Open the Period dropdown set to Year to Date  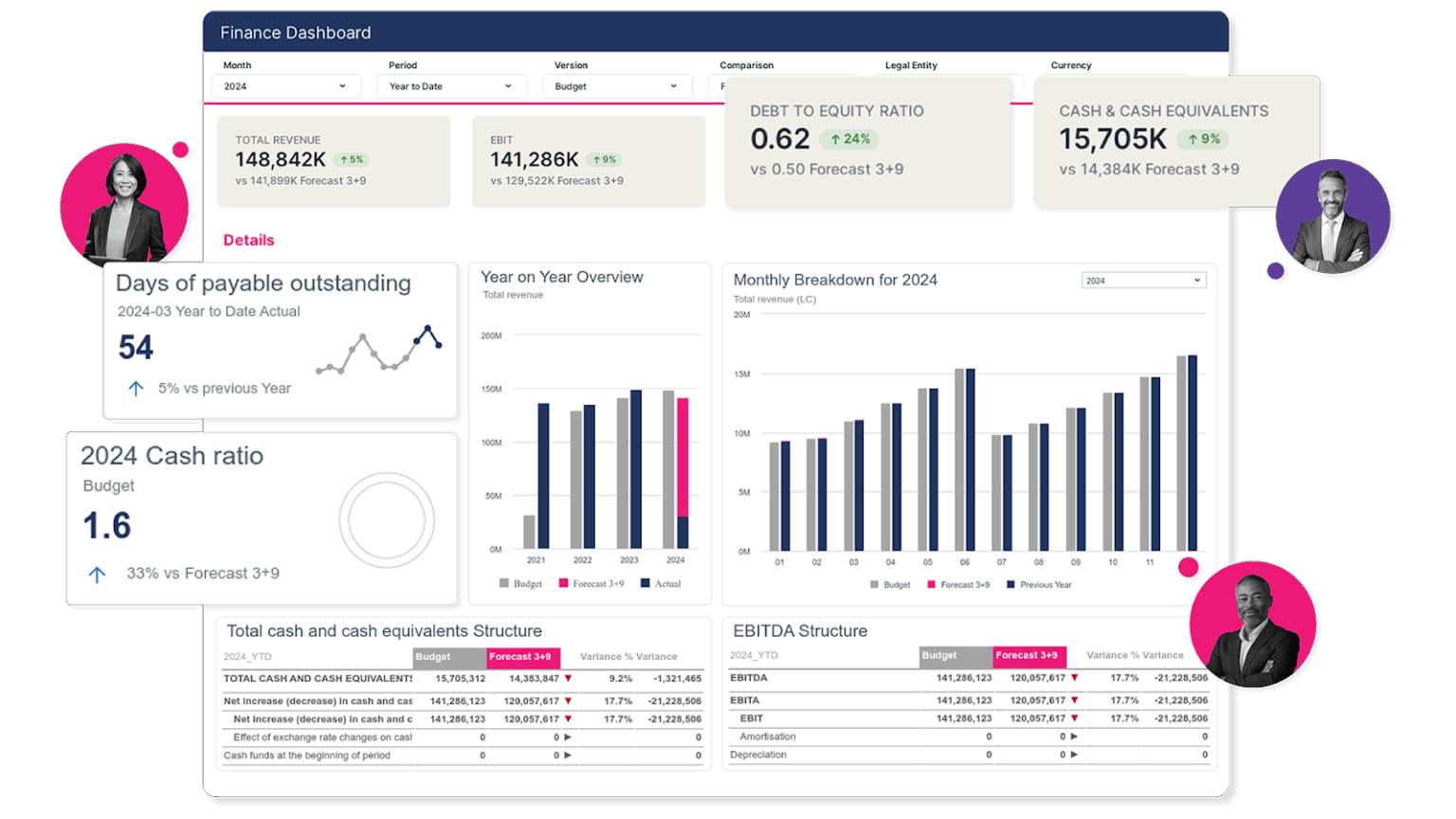click(451, 85)
